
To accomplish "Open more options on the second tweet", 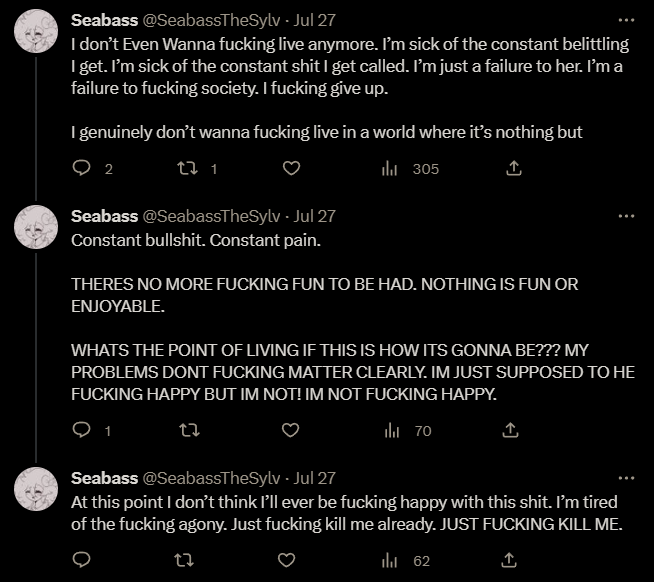I will point(626,215).
